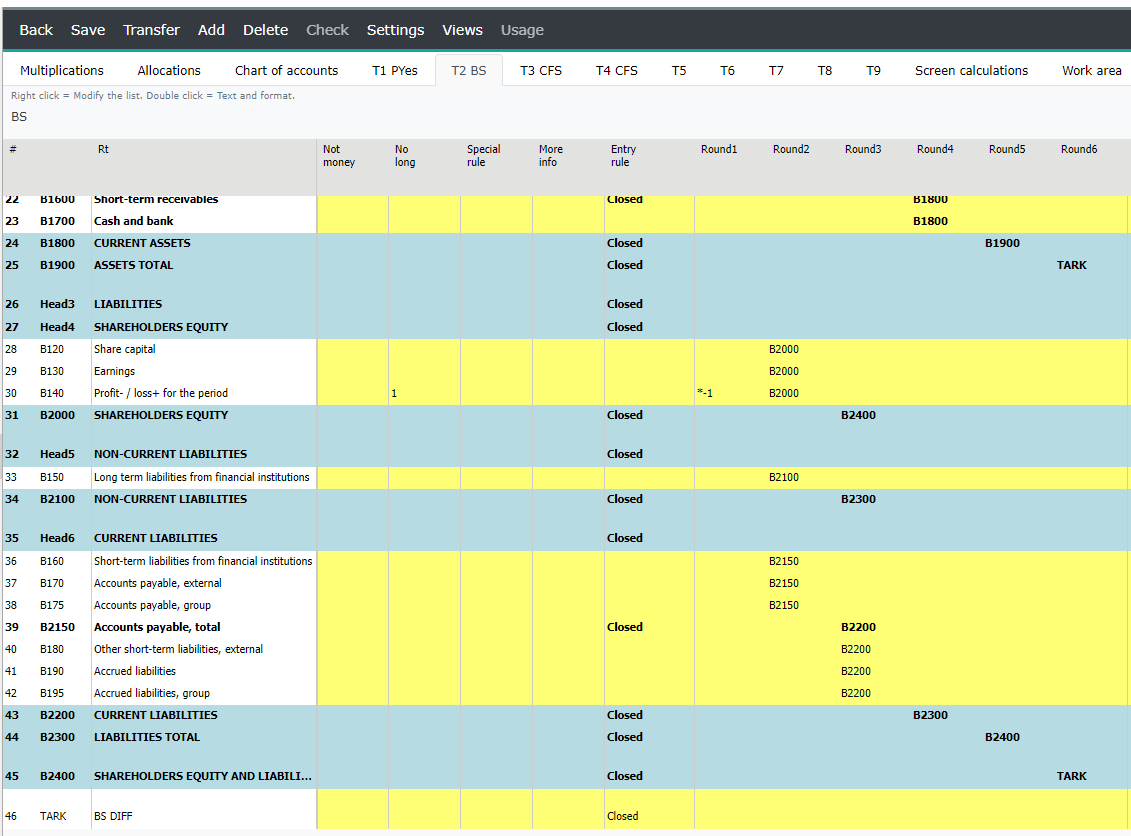Switch to tab T5
The width and height of the screenshot is (1131, 836).
tap(679, 70)
